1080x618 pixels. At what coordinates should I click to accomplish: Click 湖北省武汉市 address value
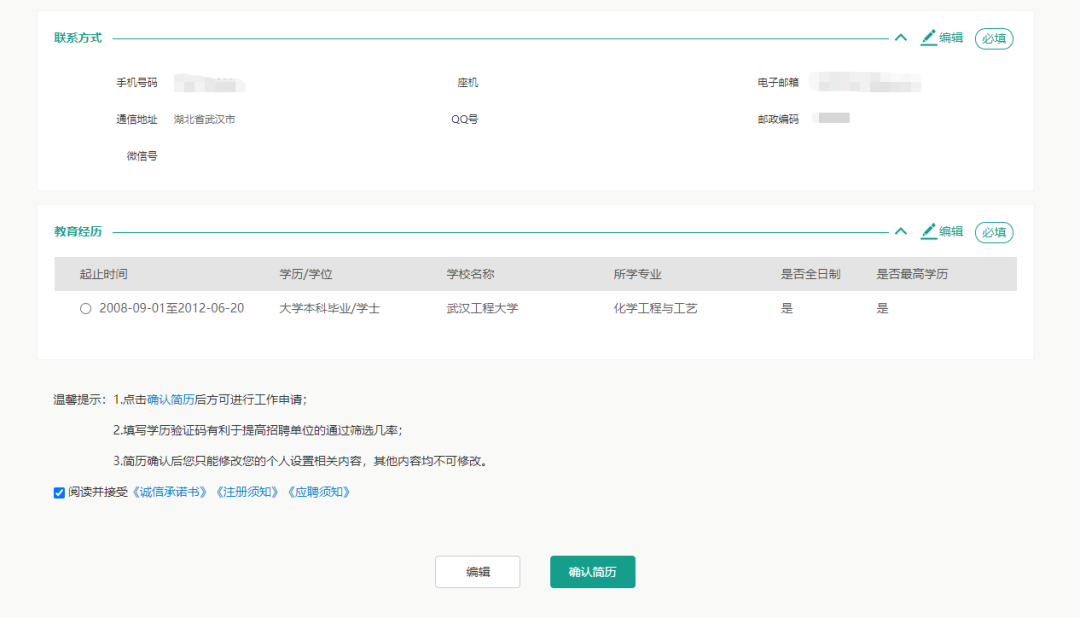point(205,119)
